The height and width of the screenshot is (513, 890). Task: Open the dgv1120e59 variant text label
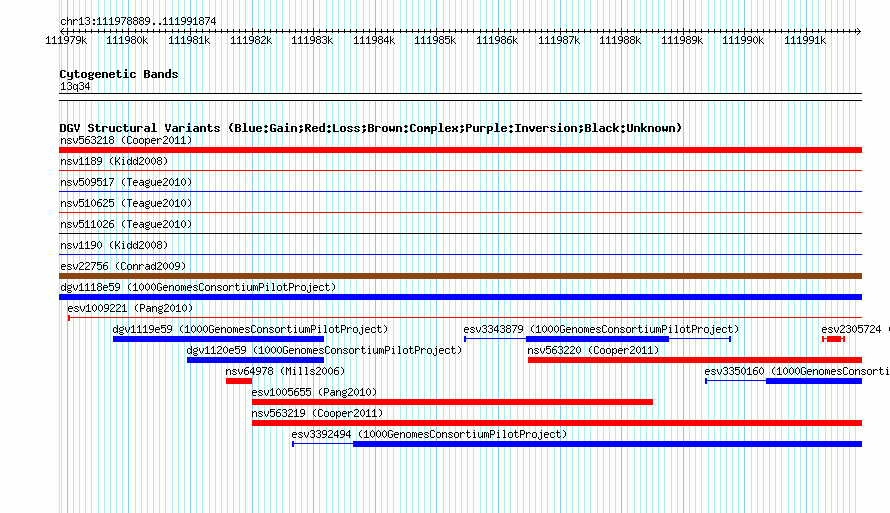pyautogui.click(x=324, y=350)
